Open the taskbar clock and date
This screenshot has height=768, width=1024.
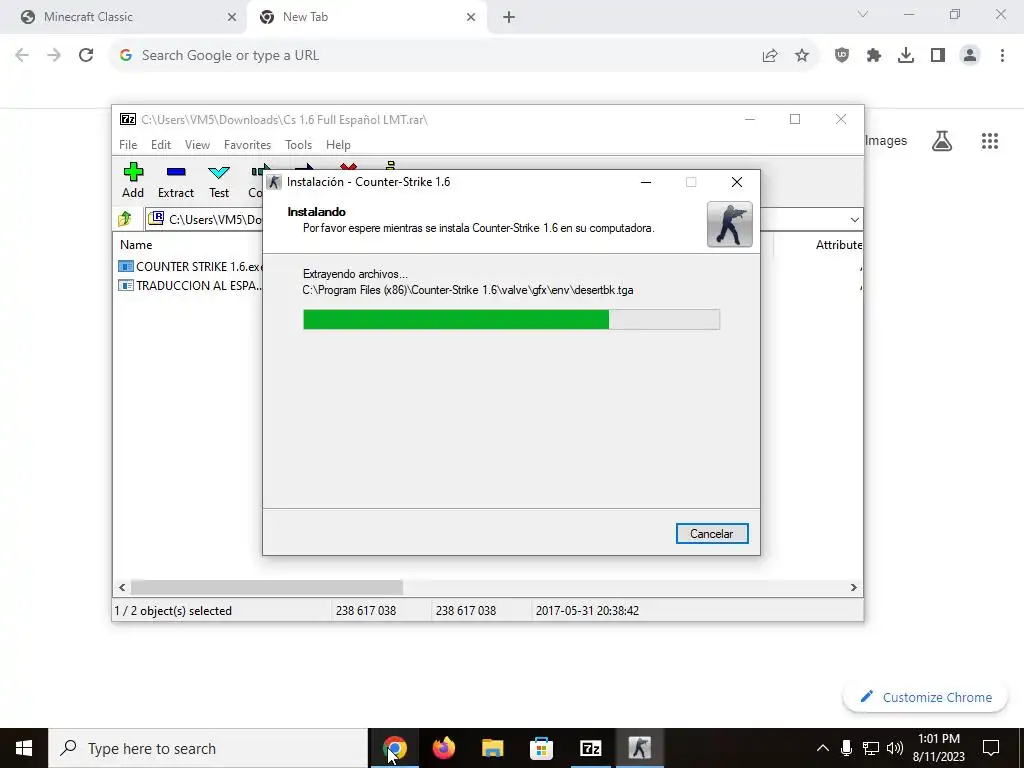pyautogui.click(x=938, y=748)
